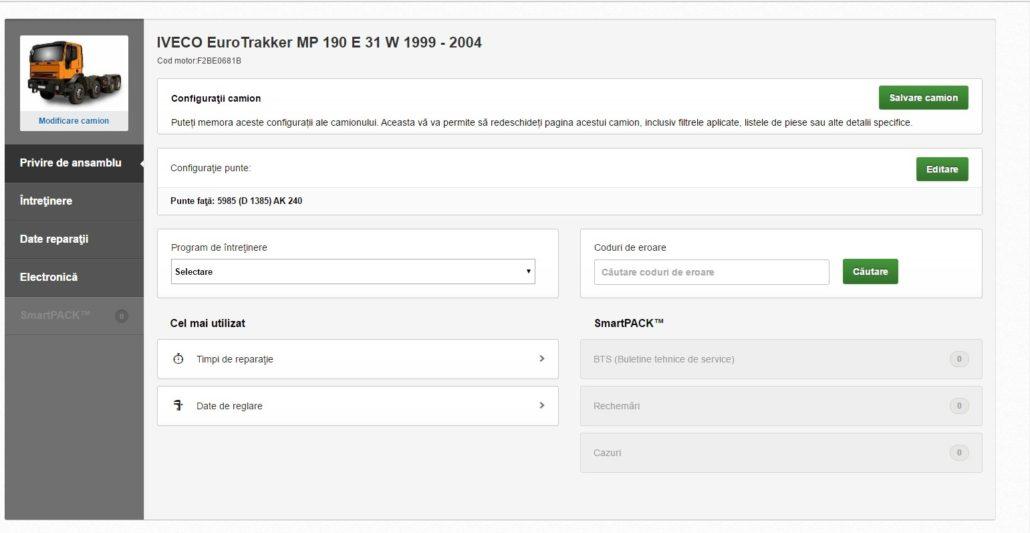Image resolution: width=1030 pixels, height=533 pixels.
Task: Open the Date de reglare row chevron
Action: pyautogui.click(x=541, y=406)
